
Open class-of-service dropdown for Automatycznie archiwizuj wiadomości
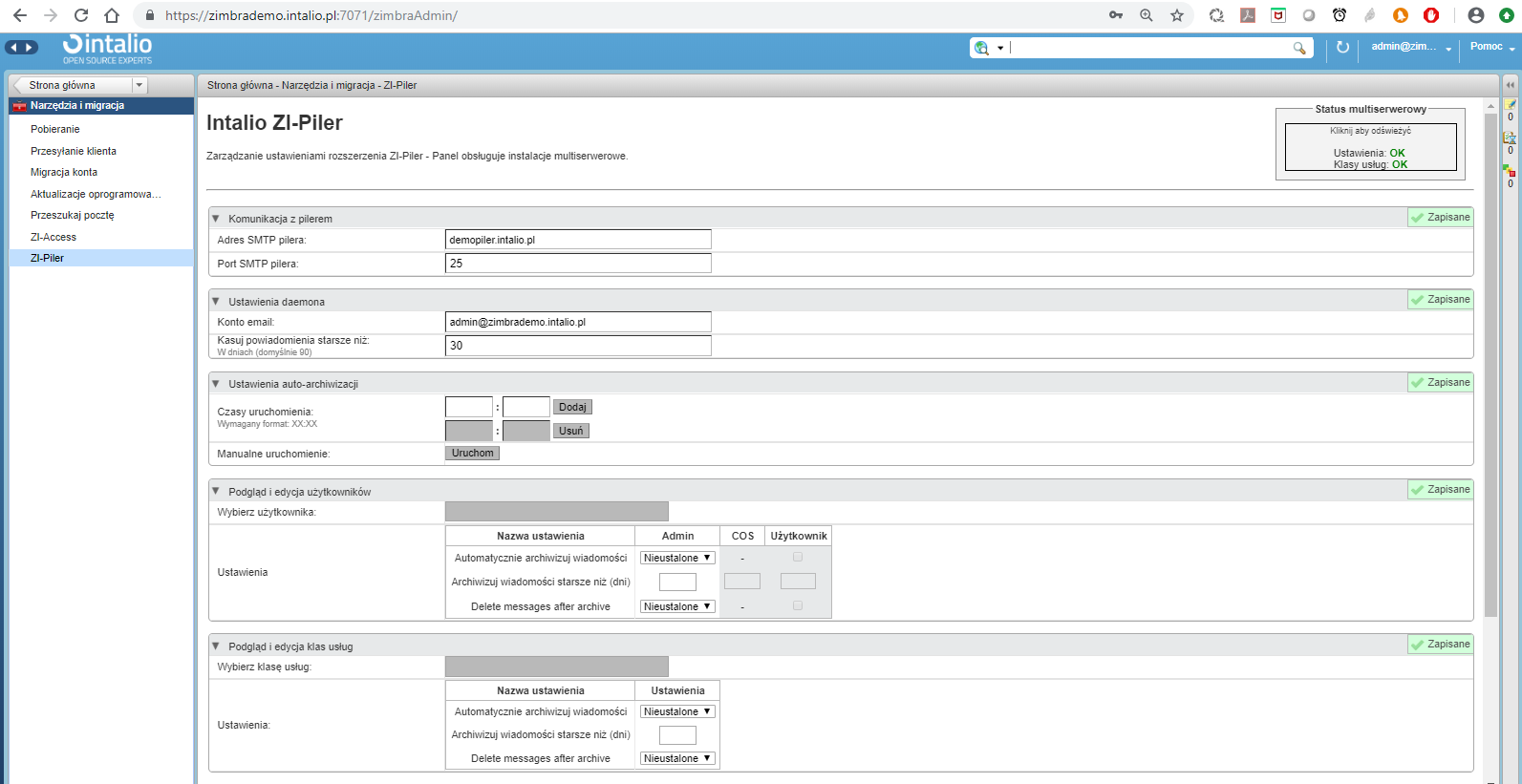point(677,711)
